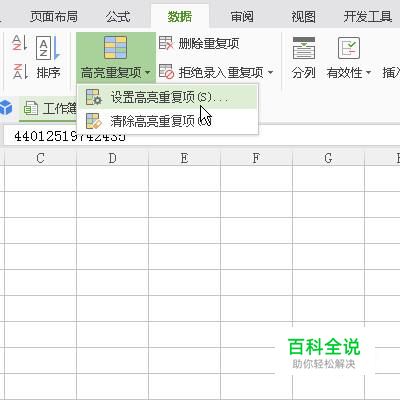Click the 排序 label button
This screenshot has width=400, height=400.
pos(48,72)
